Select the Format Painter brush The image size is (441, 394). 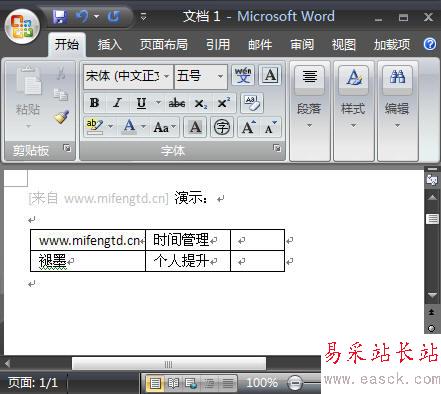pos(61,117)
